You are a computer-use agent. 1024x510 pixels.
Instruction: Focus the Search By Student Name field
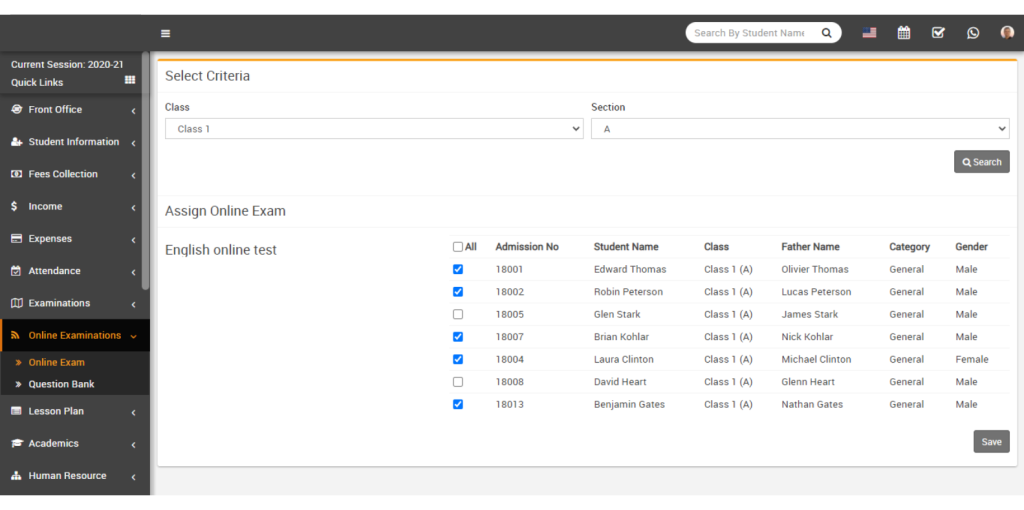[x=750, y=33]
